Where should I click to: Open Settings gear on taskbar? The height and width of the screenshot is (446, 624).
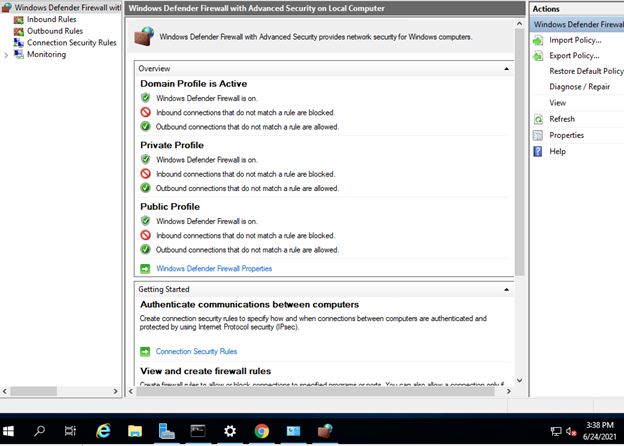point(230,431)
